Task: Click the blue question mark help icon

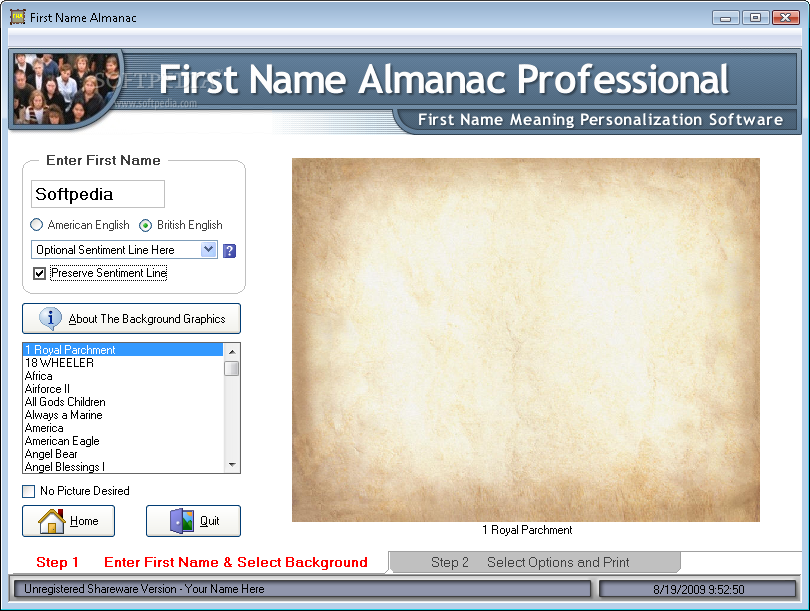Action: click(229, 251)
